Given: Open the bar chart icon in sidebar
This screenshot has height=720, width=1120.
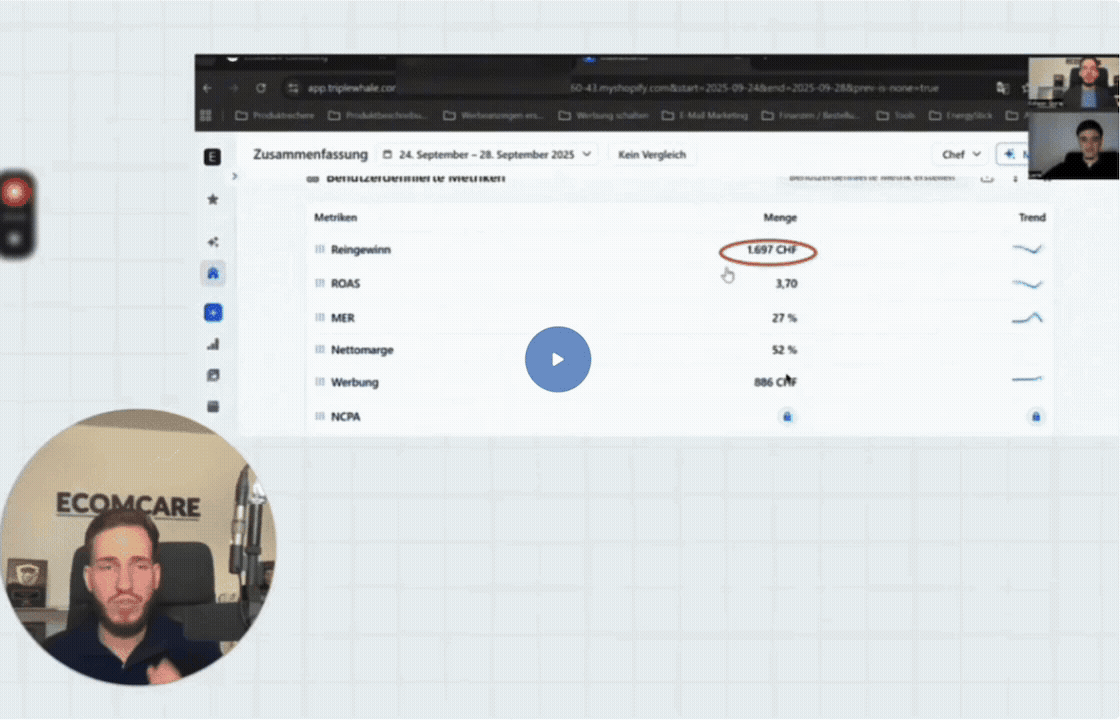Looking at the screenshot, I should pyautogui.click(x=213, y=344).
